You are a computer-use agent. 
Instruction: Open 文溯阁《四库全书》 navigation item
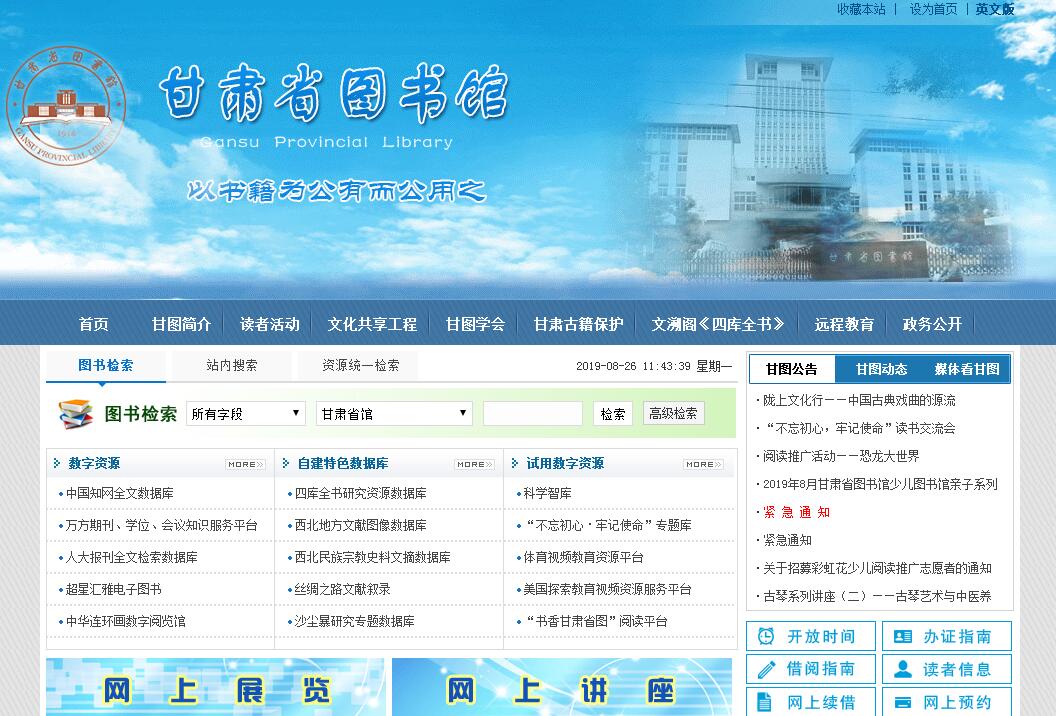(718, 325)
